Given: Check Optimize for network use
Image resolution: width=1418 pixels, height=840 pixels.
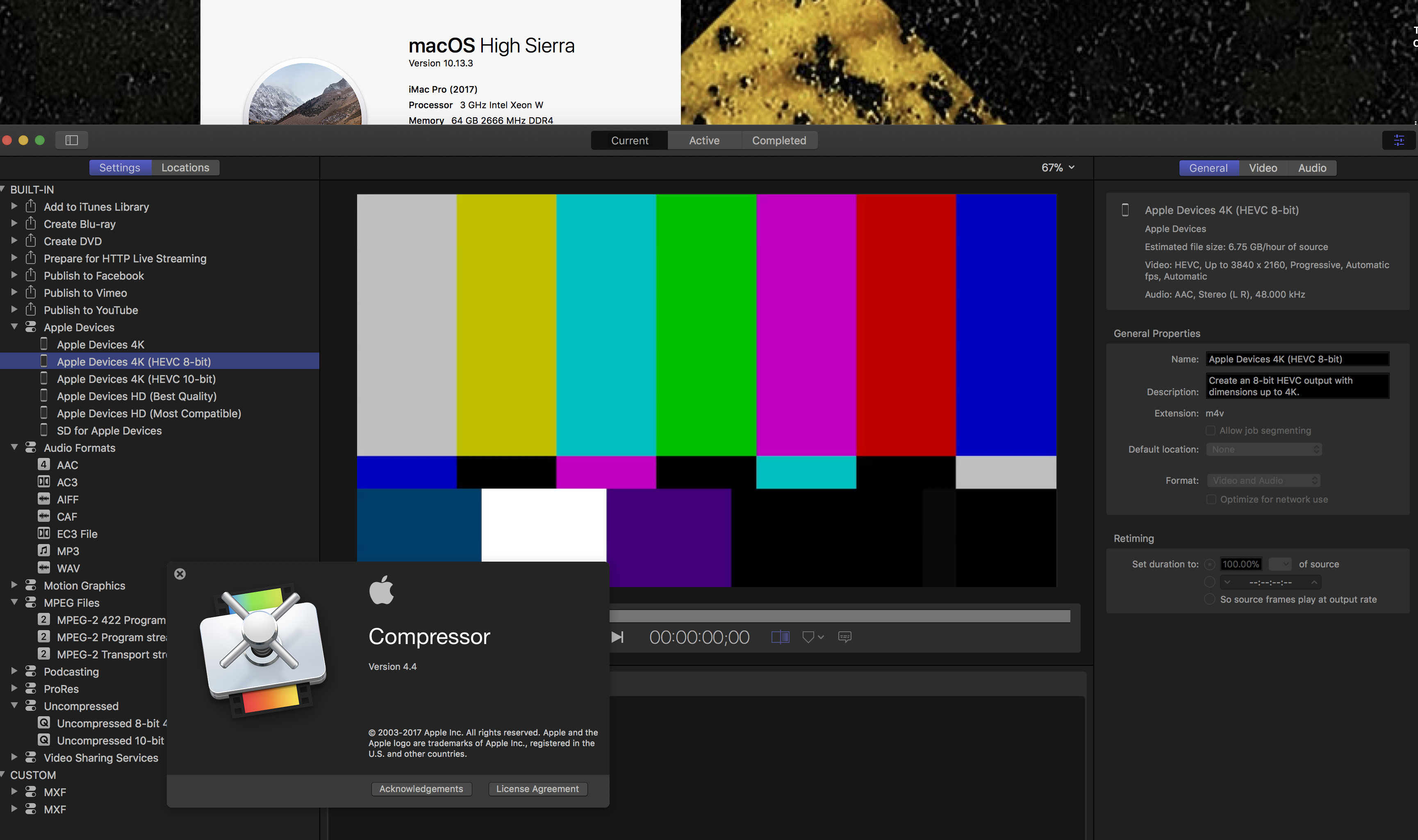Looking at the screenshot, I should (1211, 500).
